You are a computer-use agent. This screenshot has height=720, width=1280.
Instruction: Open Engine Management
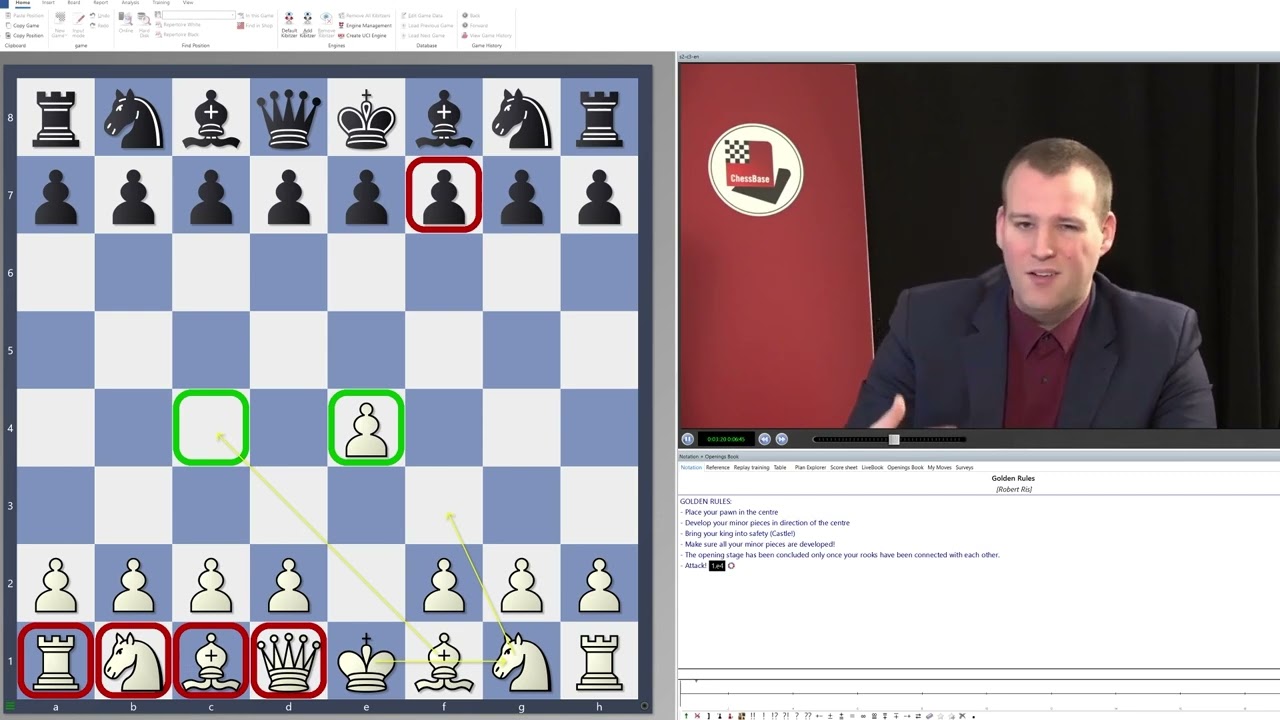point(363,25)
